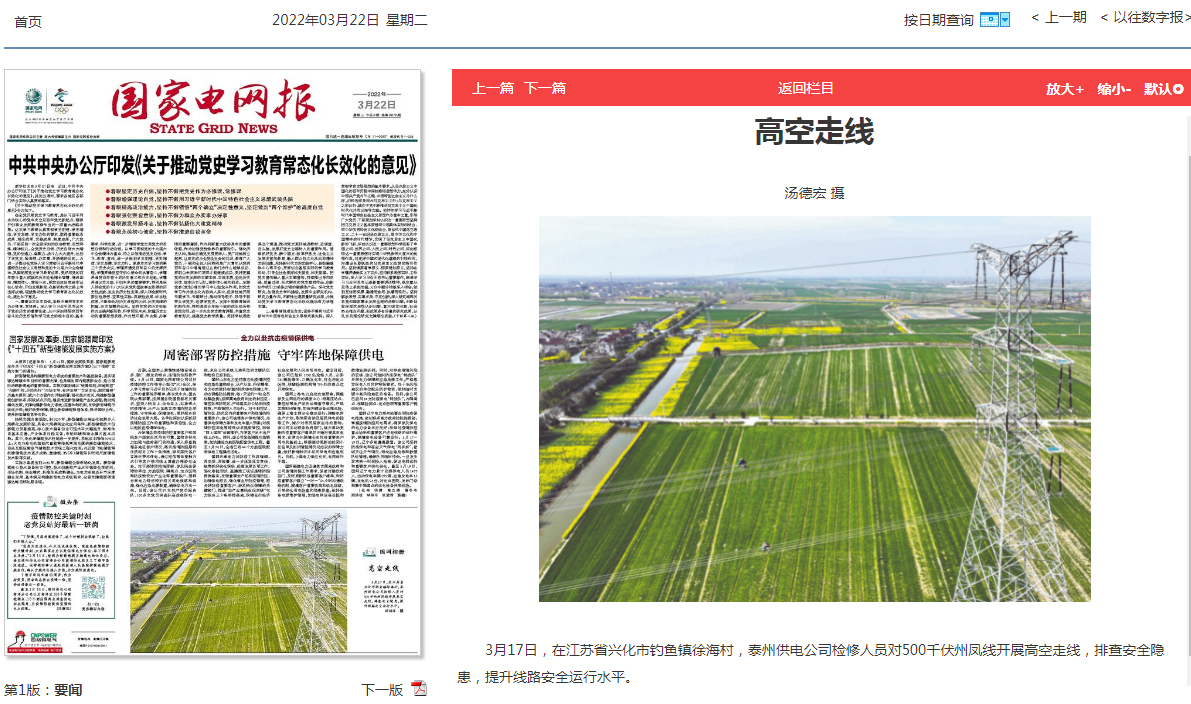Click the date text 2022年03月22日 星期二
This screenshot has width=1191, height=704.
coord(349,21)
